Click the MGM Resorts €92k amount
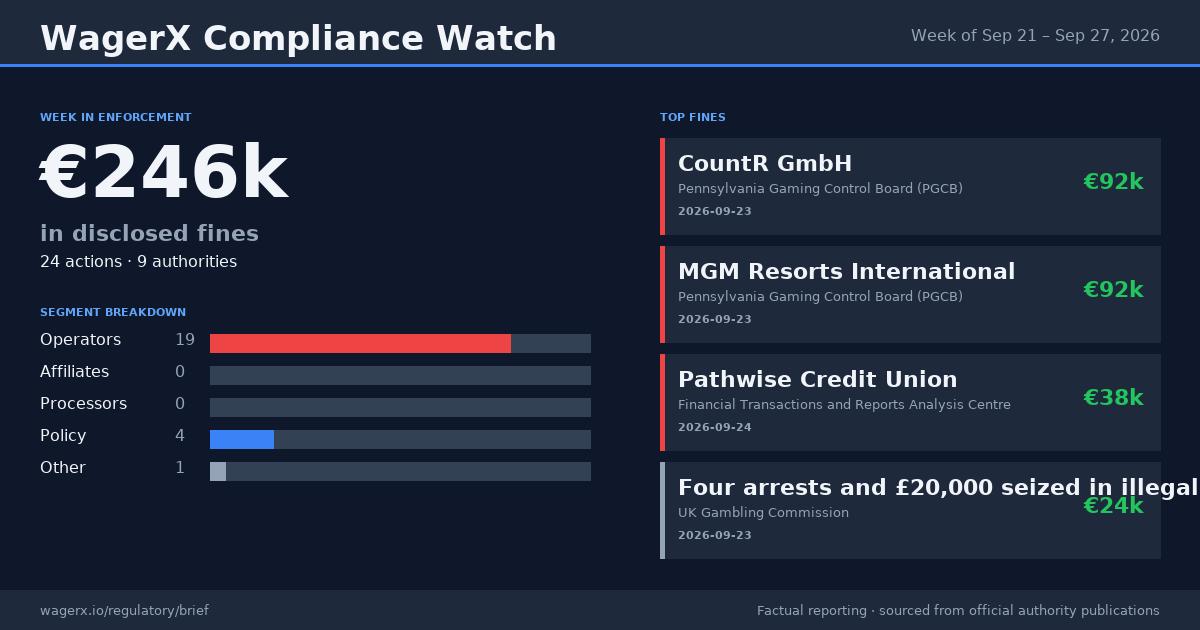Screen dimensions: 1200x630 pos(1113,290)
